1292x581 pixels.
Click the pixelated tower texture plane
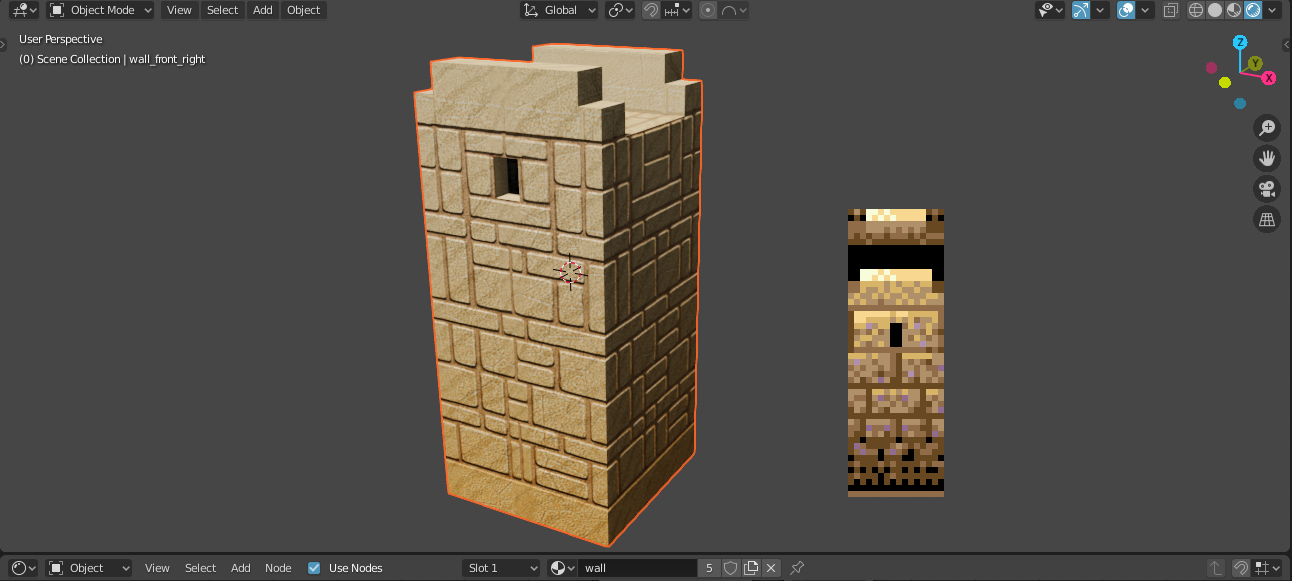tap(896, 352)
